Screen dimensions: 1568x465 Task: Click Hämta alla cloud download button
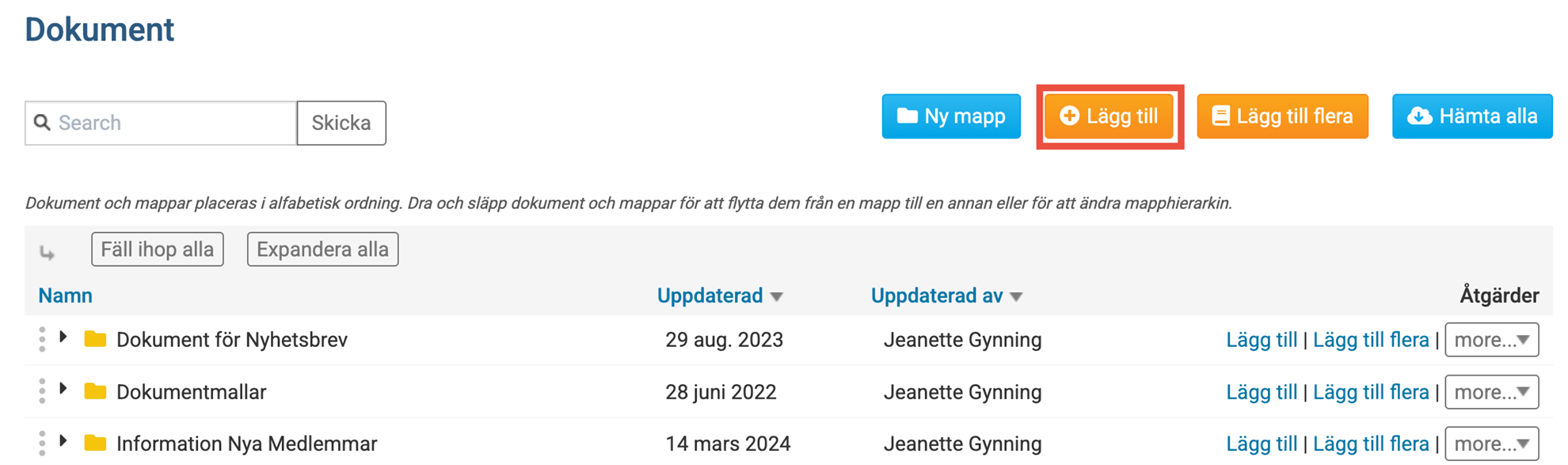(x=1472, y=116)
